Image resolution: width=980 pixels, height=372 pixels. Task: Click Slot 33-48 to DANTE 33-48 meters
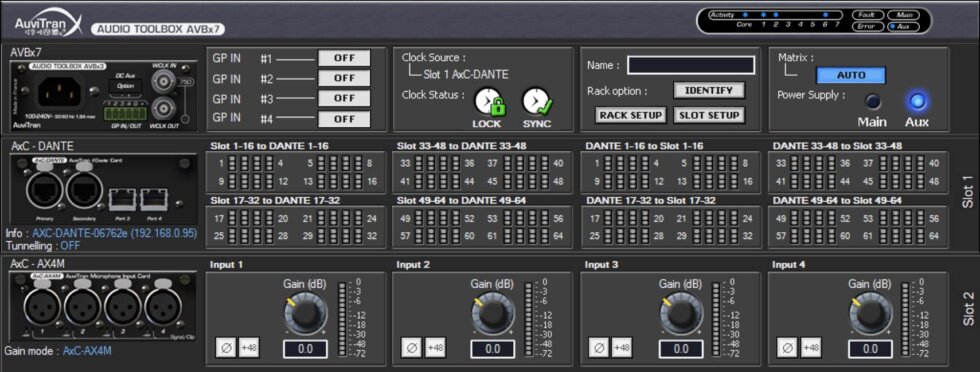482,172
